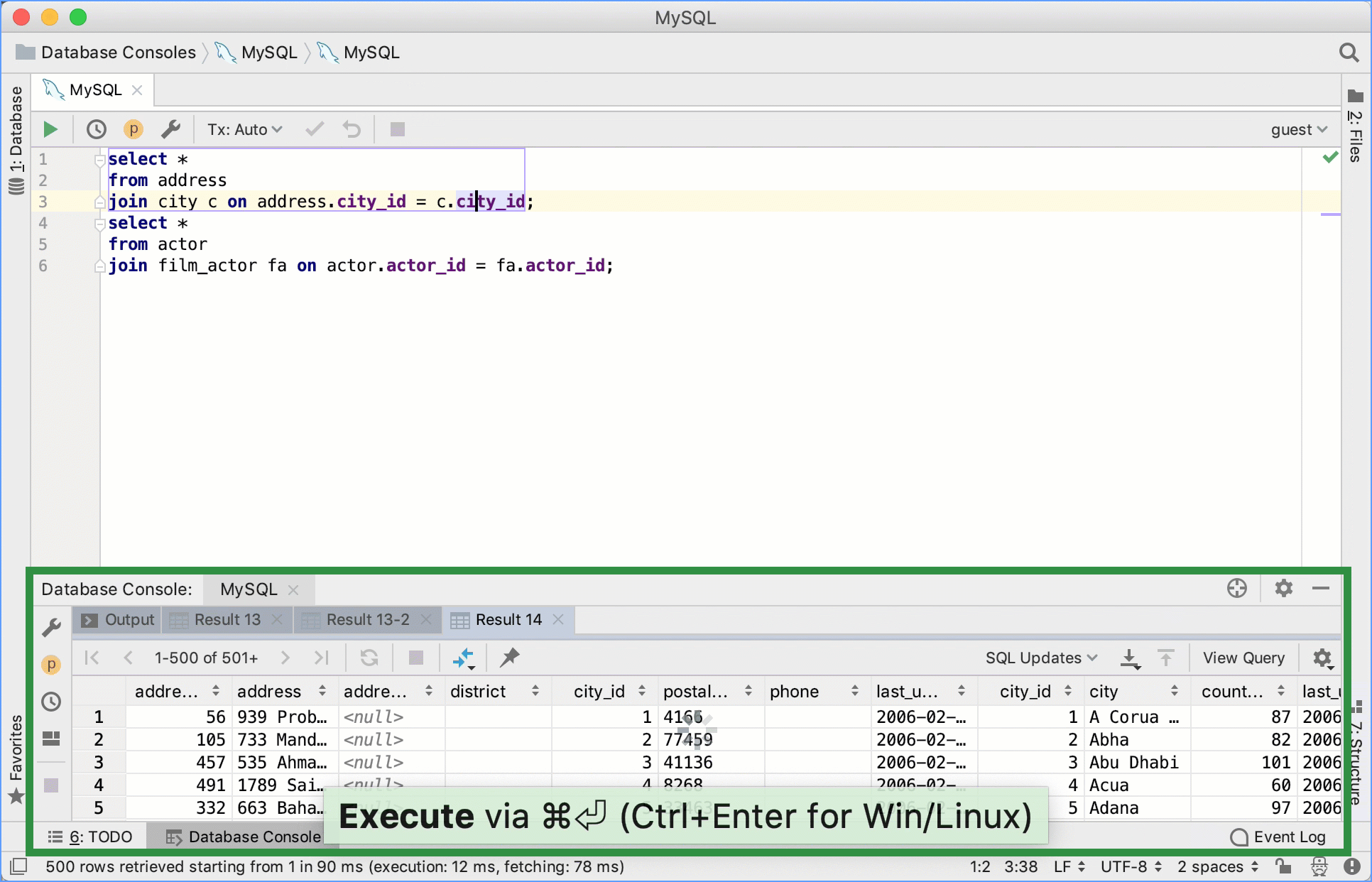Click the stop square in results toolbar
The width and height of the screenshot is (1372, 882).
point(416,658)
